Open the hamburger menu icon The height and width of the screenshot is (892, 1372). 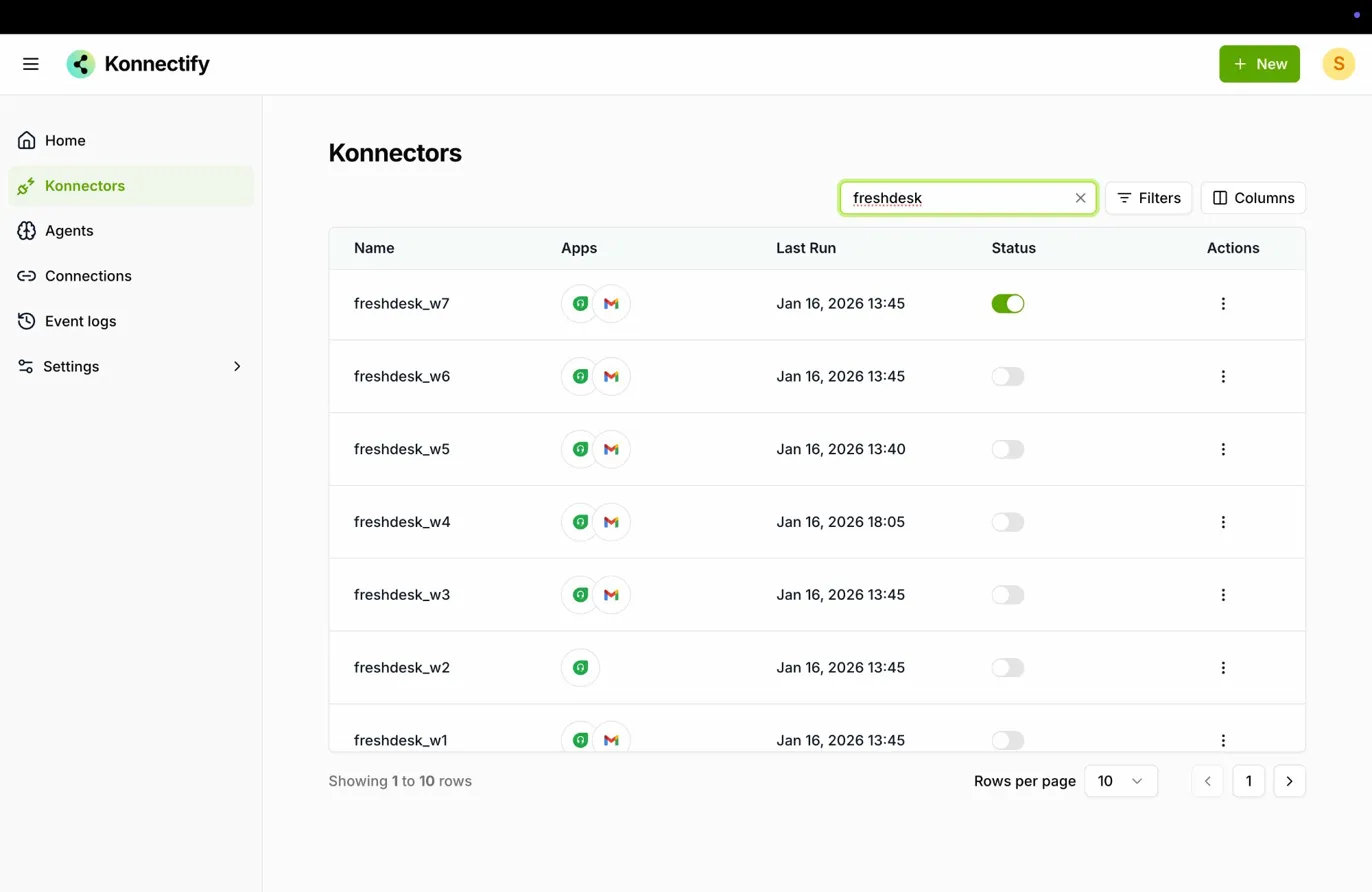tap(31, 64)
